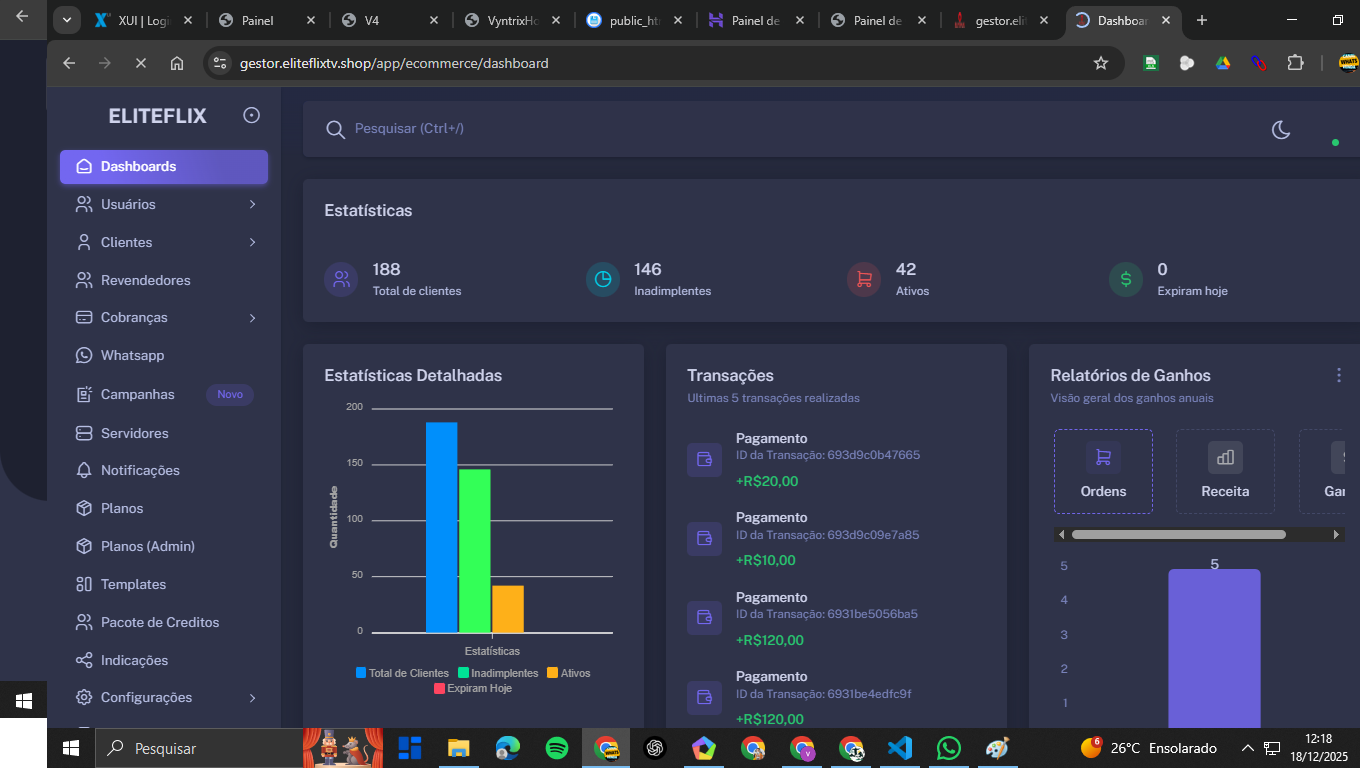Expand the Usuários submenu
Viewport: 1360px width, 768px height.
[252, 205]
